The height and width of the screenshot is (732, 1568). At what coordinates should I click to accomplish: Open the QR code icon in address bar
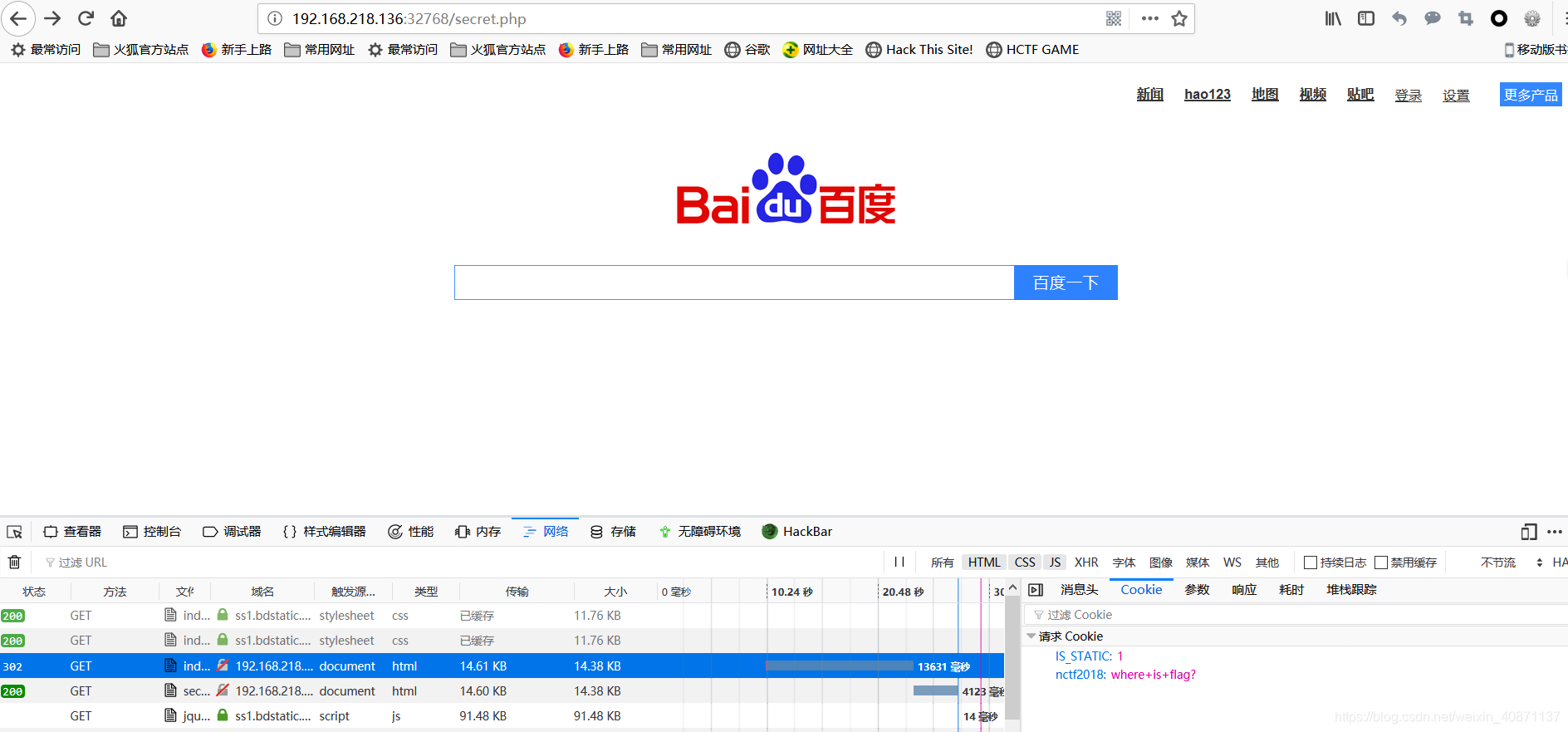1114,18
